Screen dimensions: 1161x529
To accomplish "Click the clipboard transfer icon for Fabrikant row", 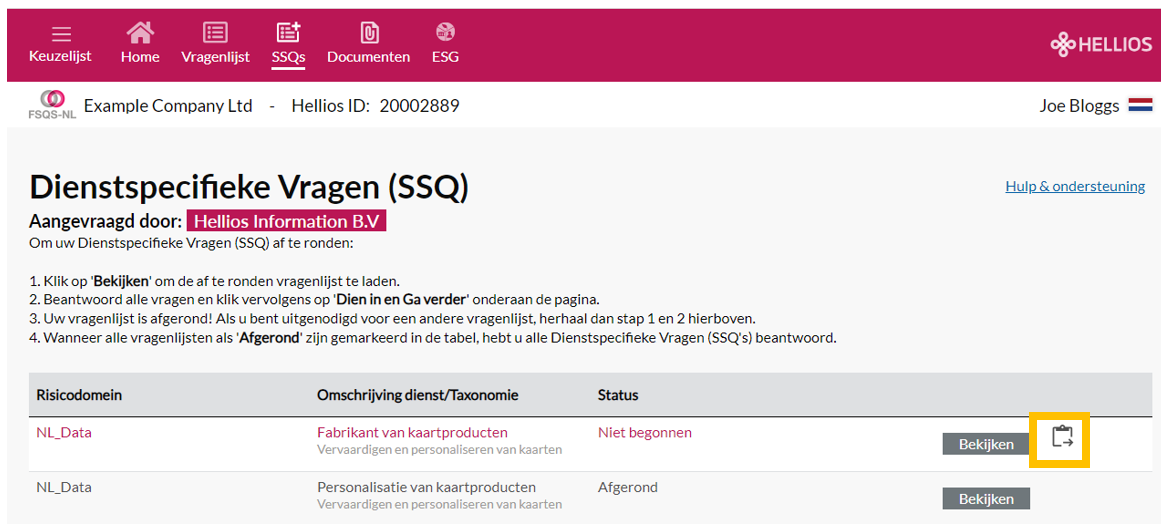I will tap(1063, 437).
